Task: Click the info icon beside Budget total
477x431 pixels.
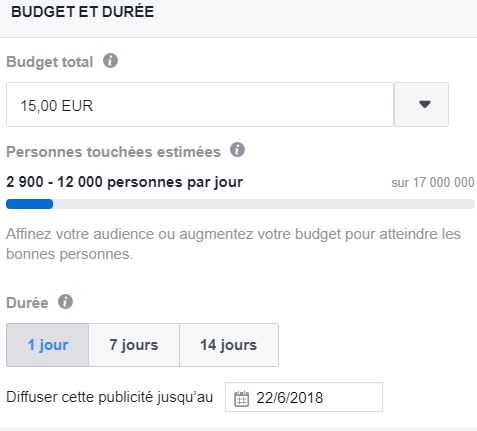Action: click(x=110, y=61)
